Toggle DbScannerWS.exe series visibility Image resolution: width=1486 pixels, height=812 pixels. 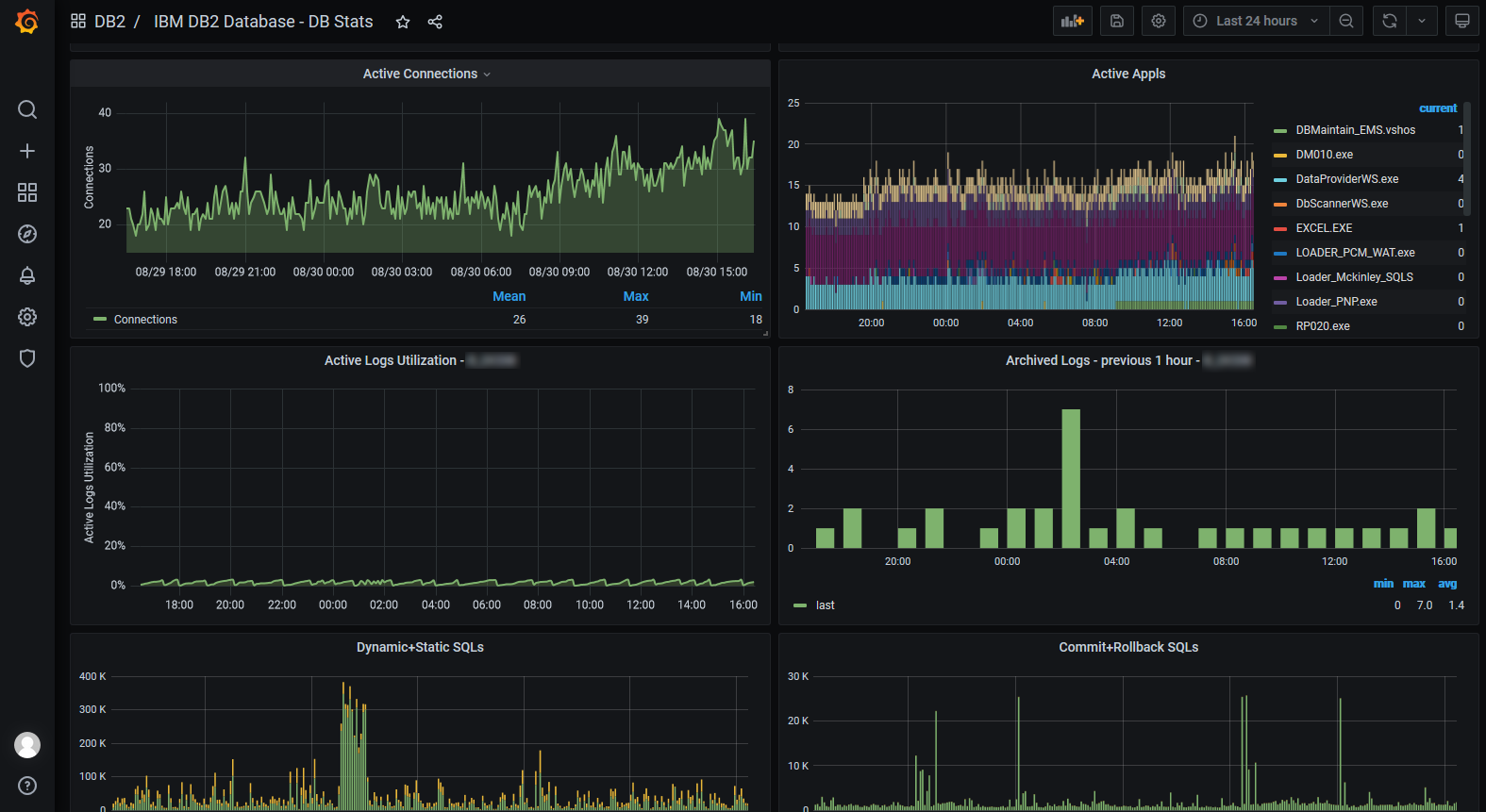(1342, 204)
